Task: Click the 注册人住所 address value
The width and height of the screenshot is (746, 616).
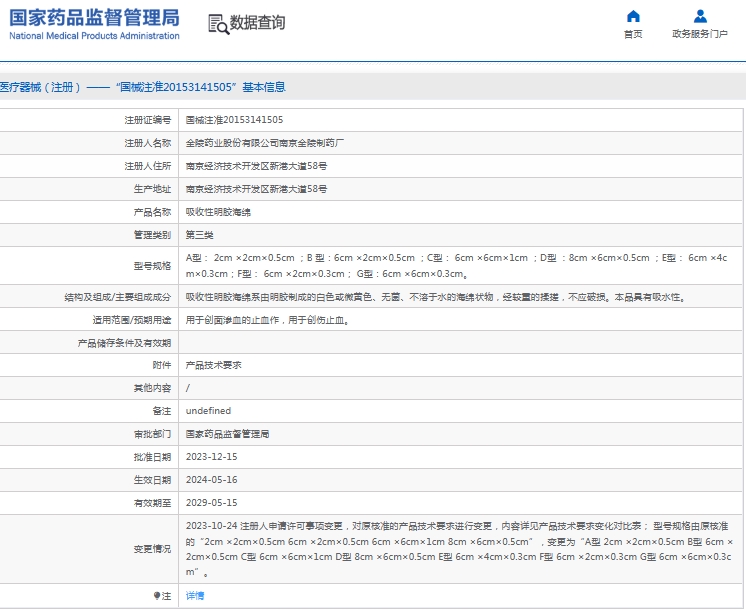Action: (x=256, y=166)
